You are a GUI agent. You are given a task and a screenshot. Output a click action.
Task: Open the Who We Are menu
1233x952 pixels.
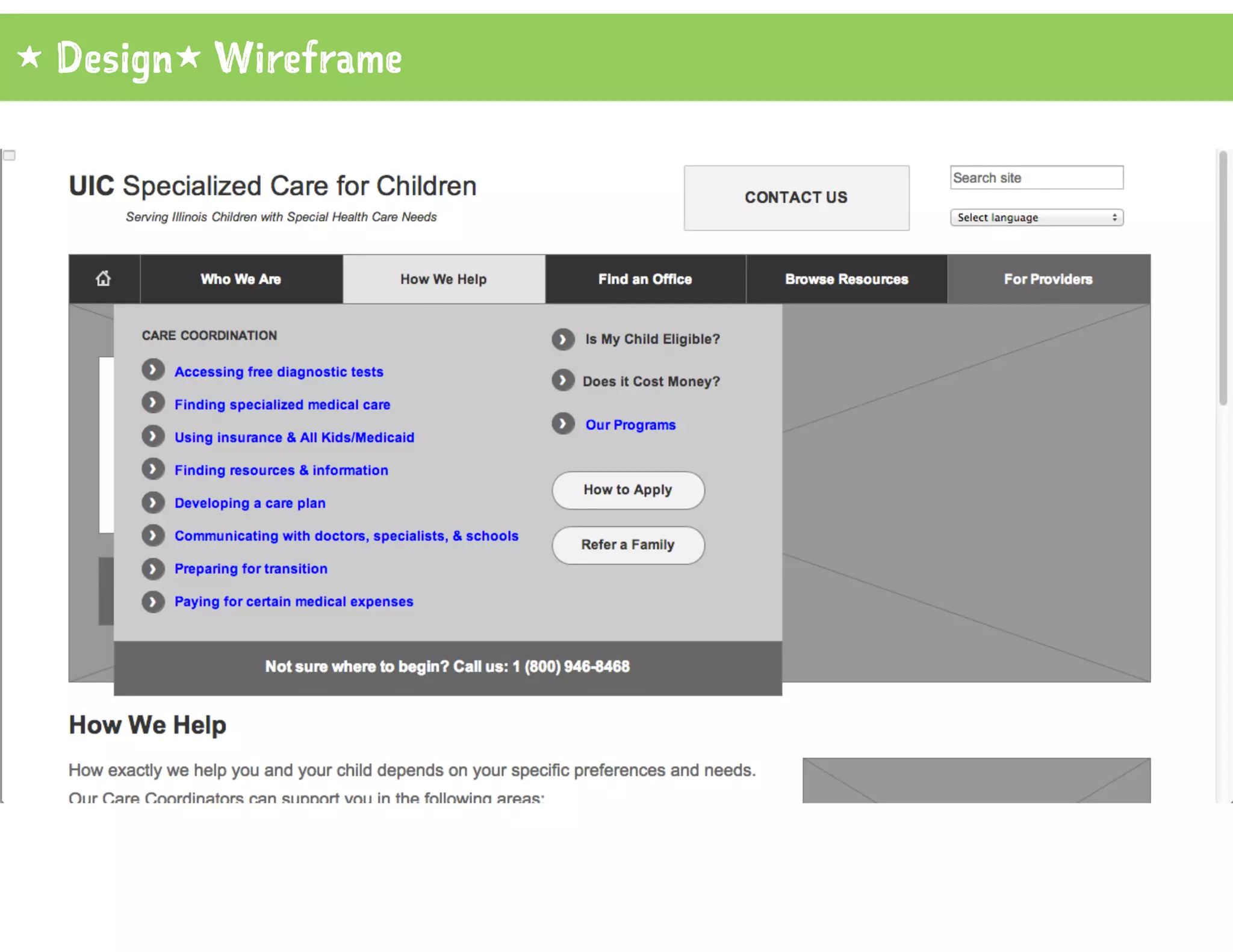click(x=241, y=279)
